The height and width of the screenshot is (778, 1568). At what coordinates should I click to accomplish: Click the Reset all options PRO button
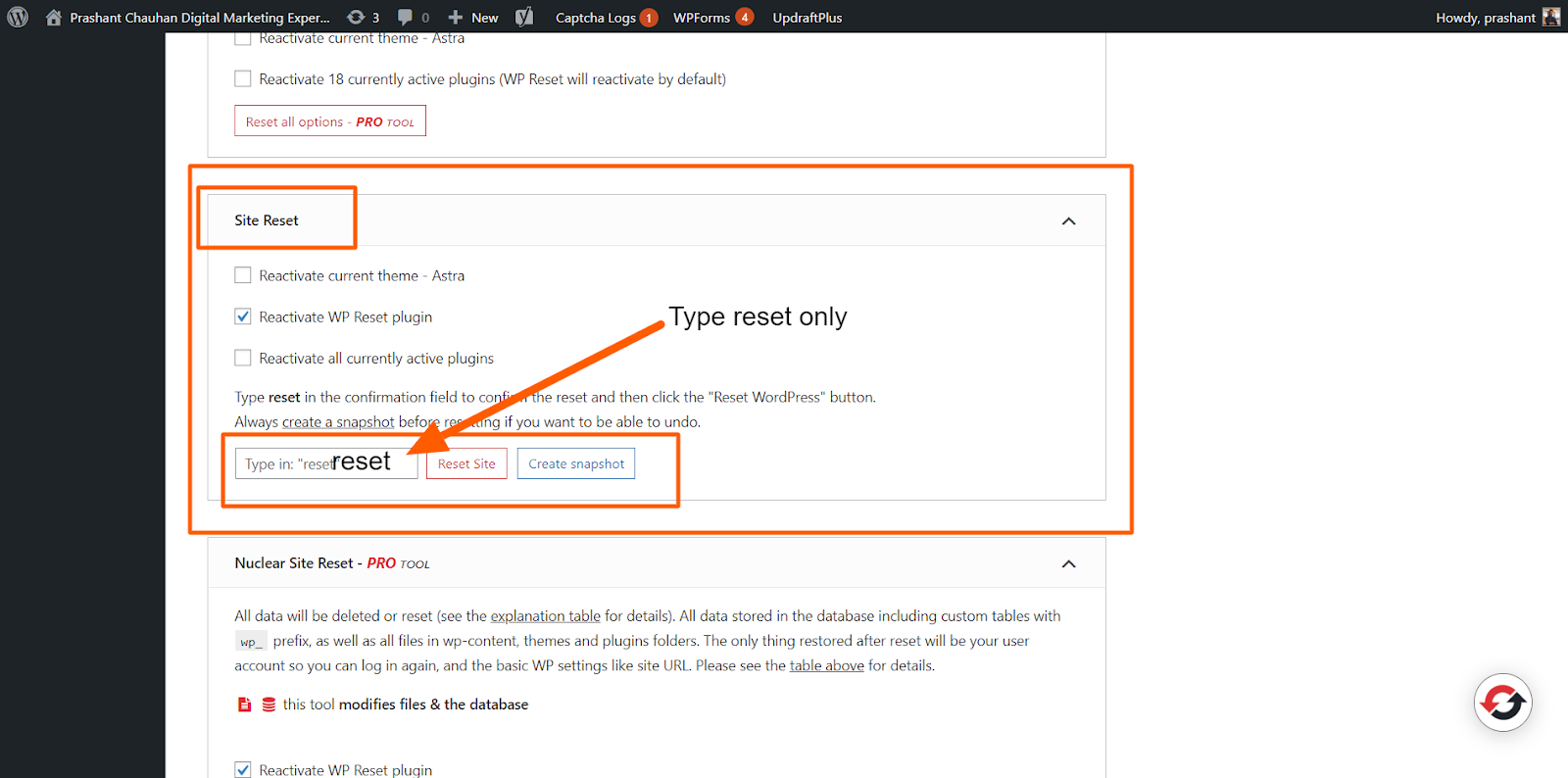pos(330,121)
